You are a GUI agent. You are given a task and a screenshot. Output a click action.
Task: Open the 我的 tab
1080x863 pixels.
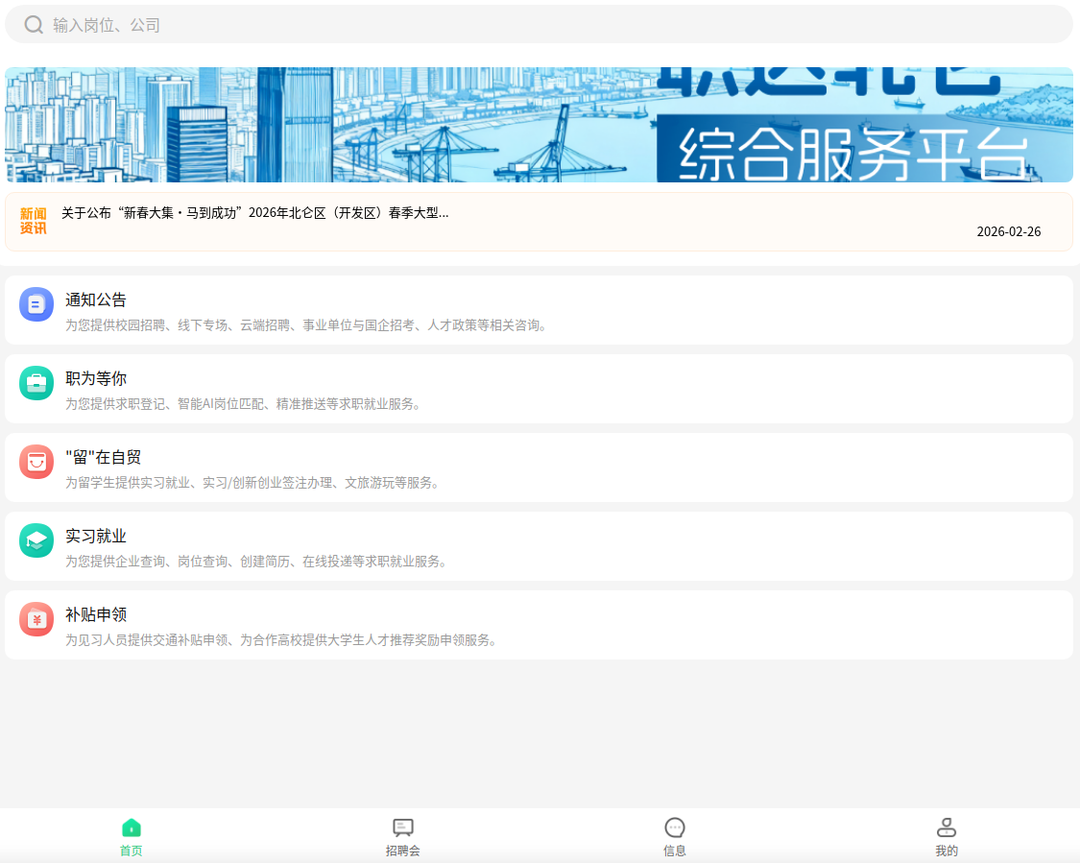coord(945,835)
